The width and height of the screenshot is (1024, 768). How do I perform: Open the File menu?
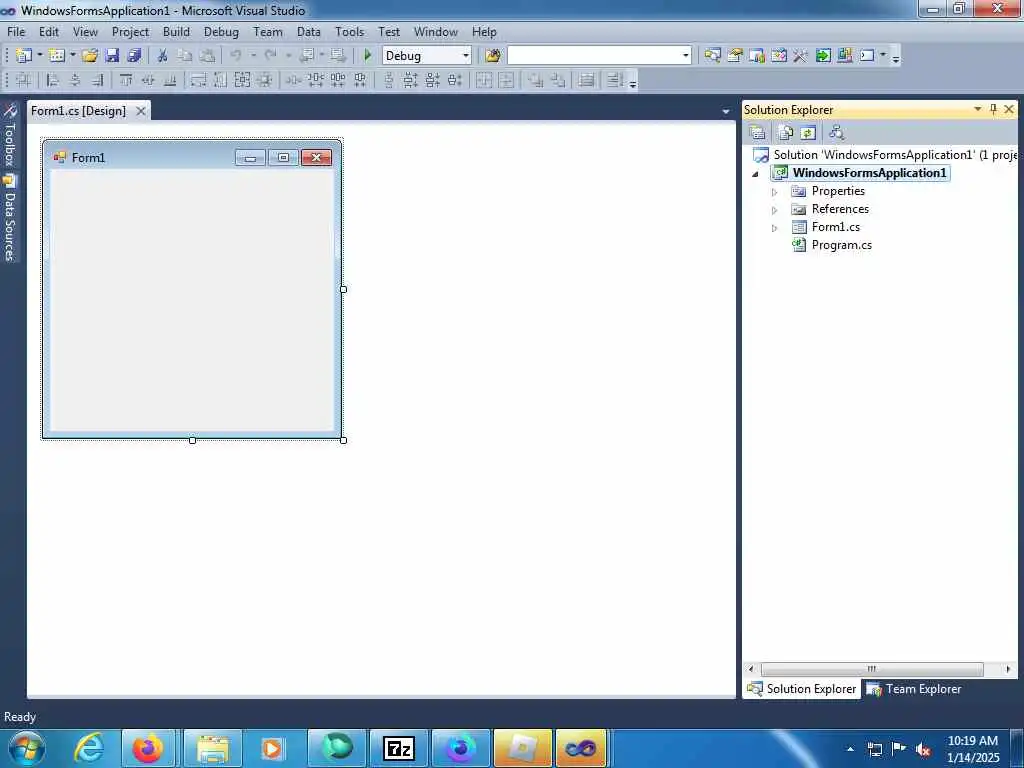pos(16,31)
